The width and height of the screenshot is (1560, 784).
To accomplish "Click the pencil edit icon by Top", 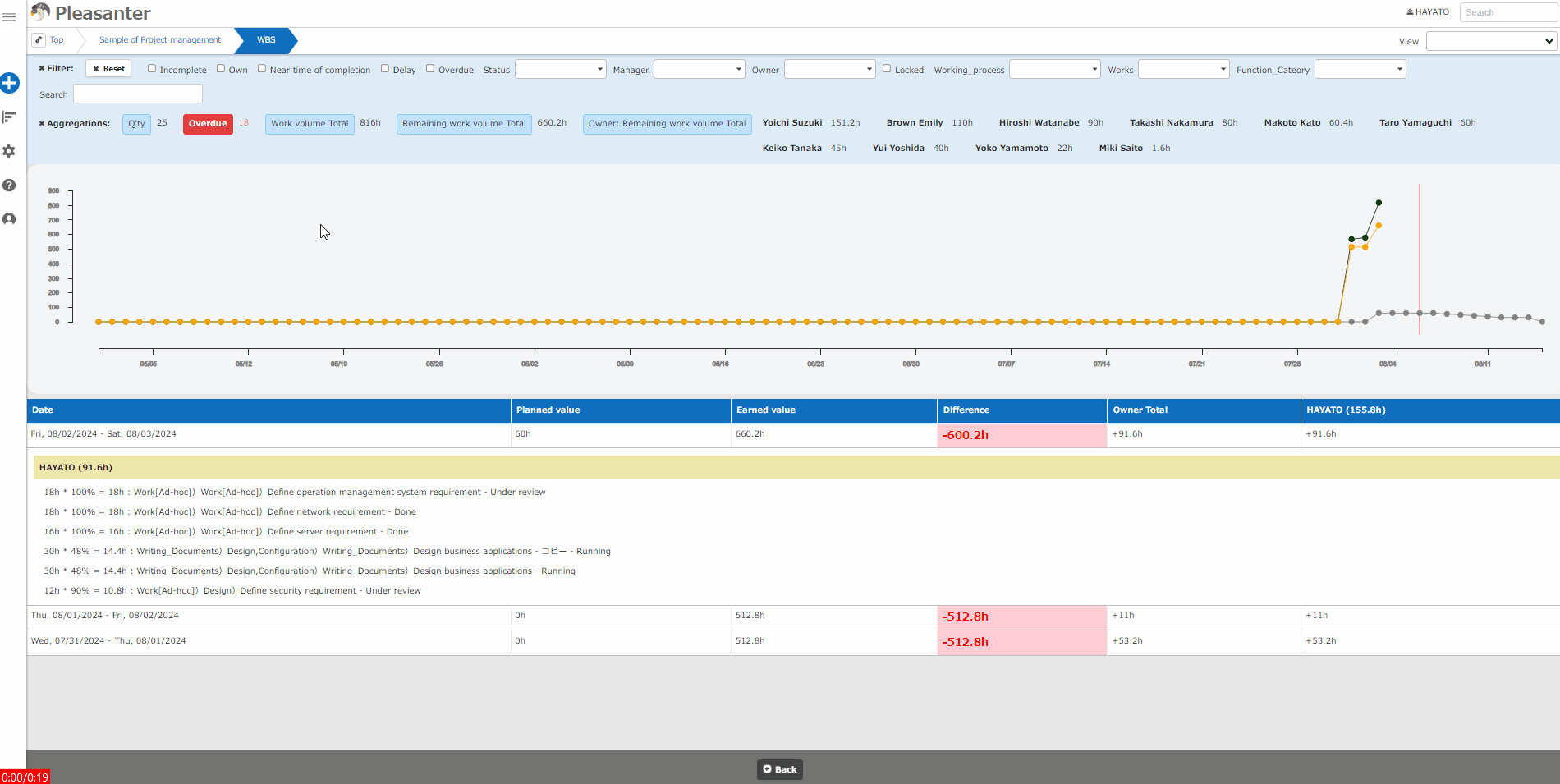I will point(39,39).
